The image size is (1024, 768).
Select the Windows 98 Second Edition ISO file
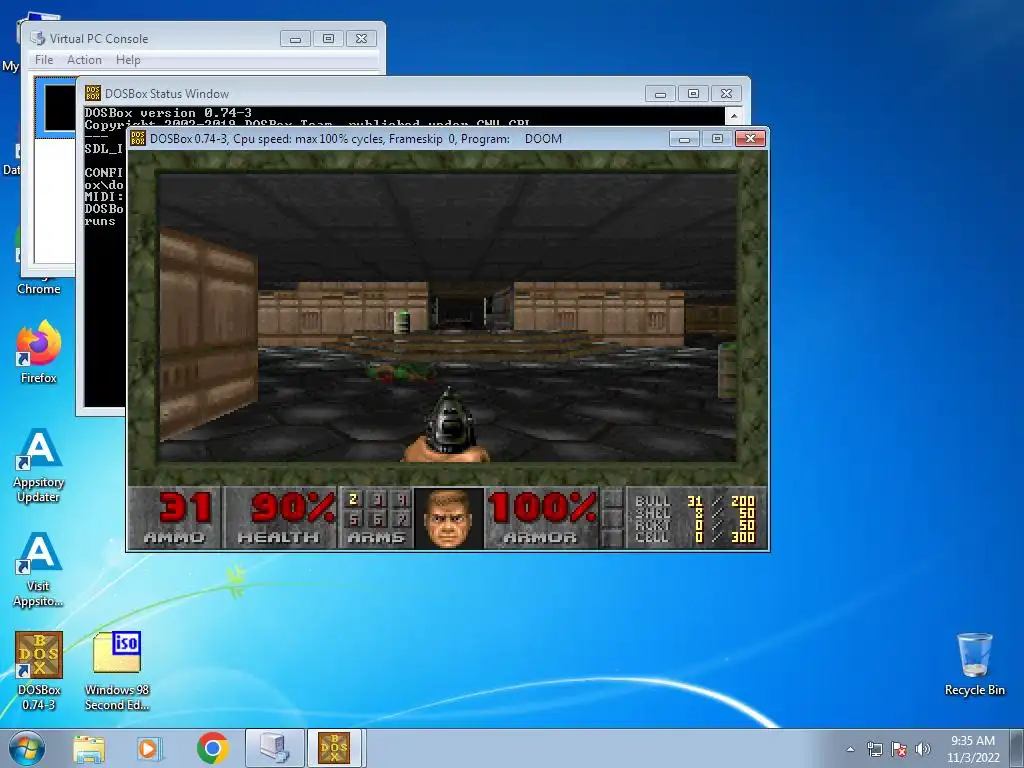click(117, 671)
